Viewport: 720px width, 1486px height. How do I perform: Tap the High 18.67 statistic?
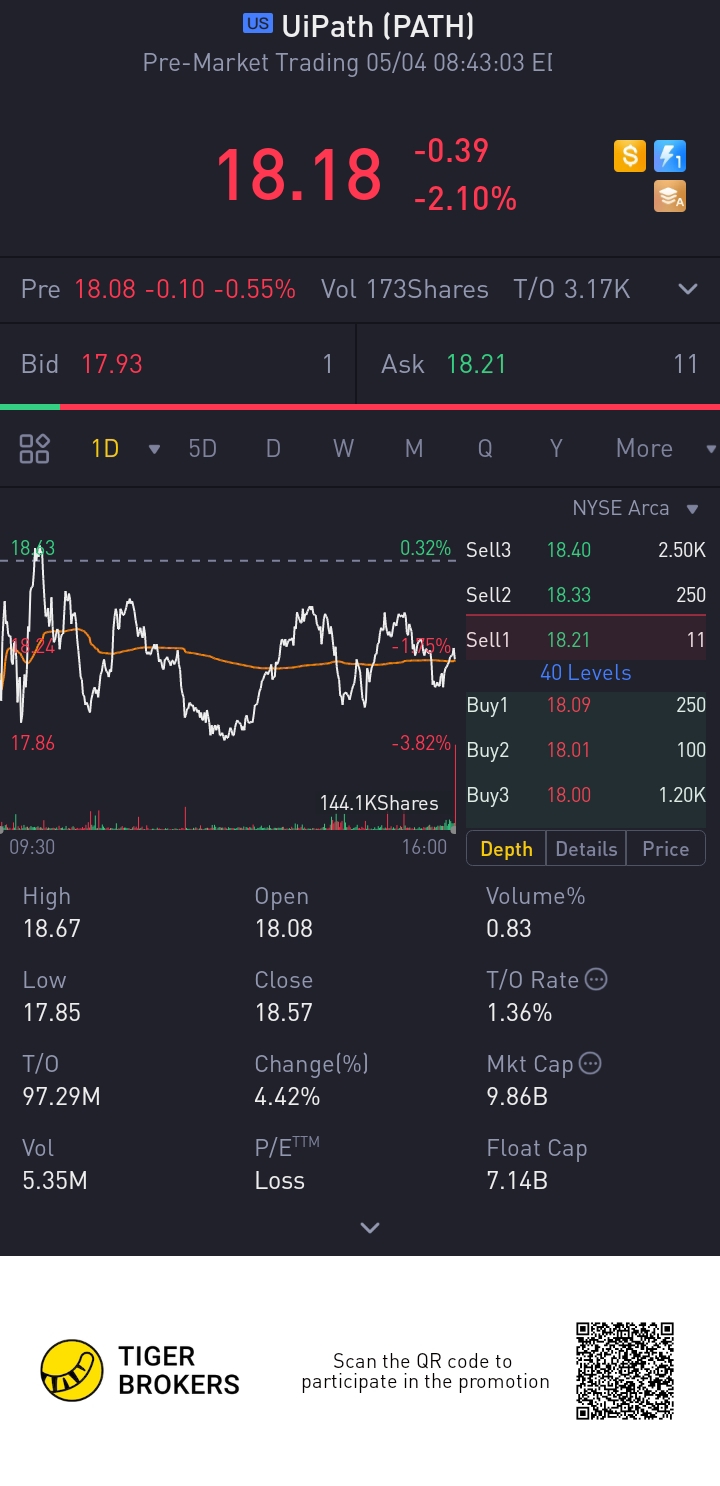(x=52, y=912)
